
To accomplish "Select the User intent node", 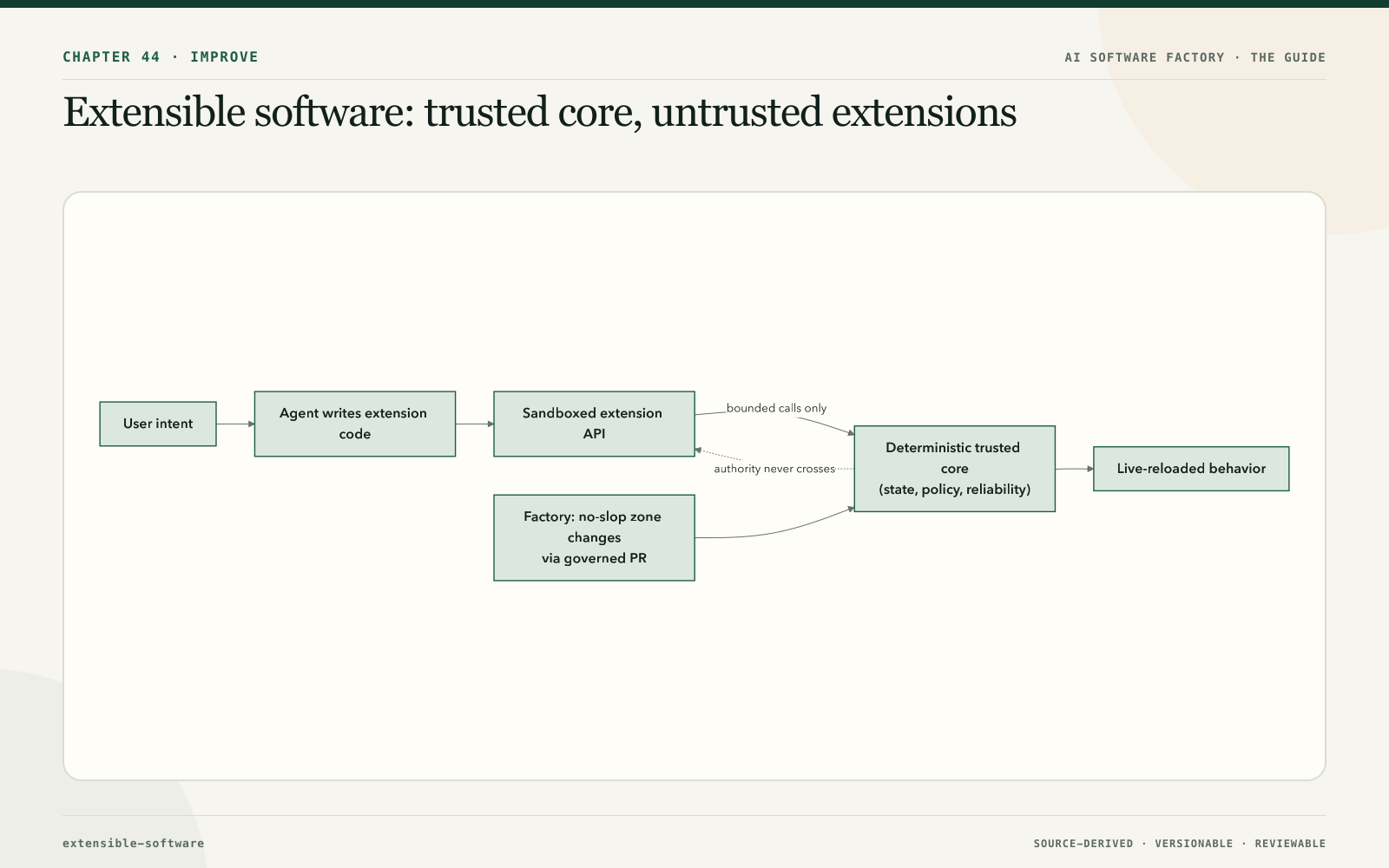I will [158, 424].
